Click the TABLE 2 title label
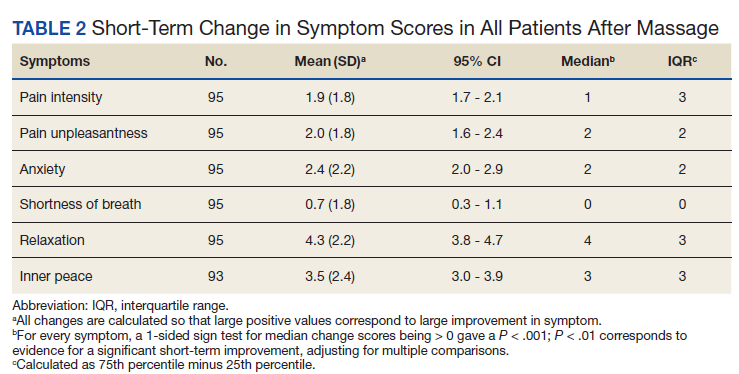This screenshot has width=739, height=374. click(49, 28)
